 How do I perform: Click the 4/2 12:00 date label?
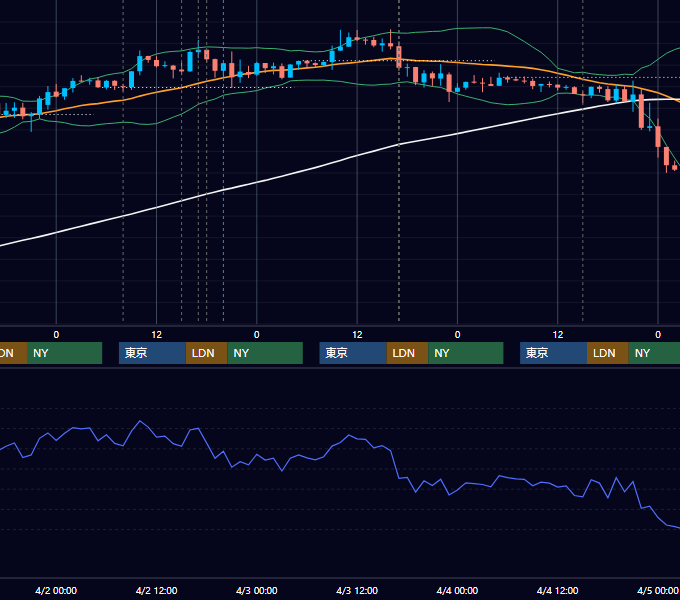(157, 590)
